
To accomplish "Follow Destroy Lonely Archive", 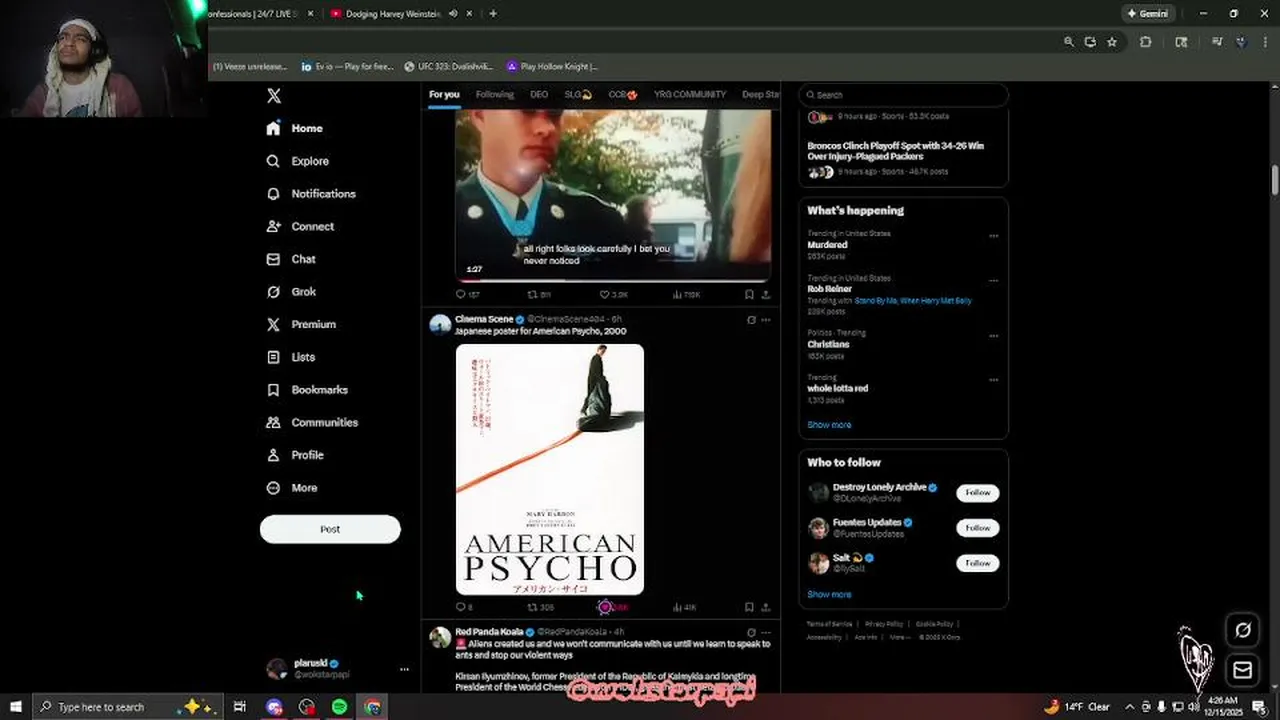I will pos(977,493).
